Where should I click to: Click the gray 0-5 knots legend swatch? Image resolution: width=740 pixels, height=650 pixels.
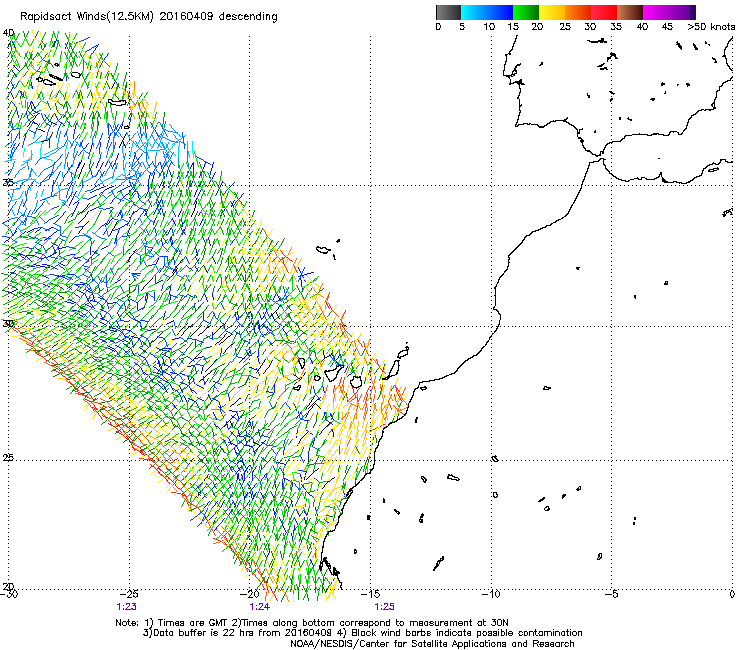tap(448, 12)
